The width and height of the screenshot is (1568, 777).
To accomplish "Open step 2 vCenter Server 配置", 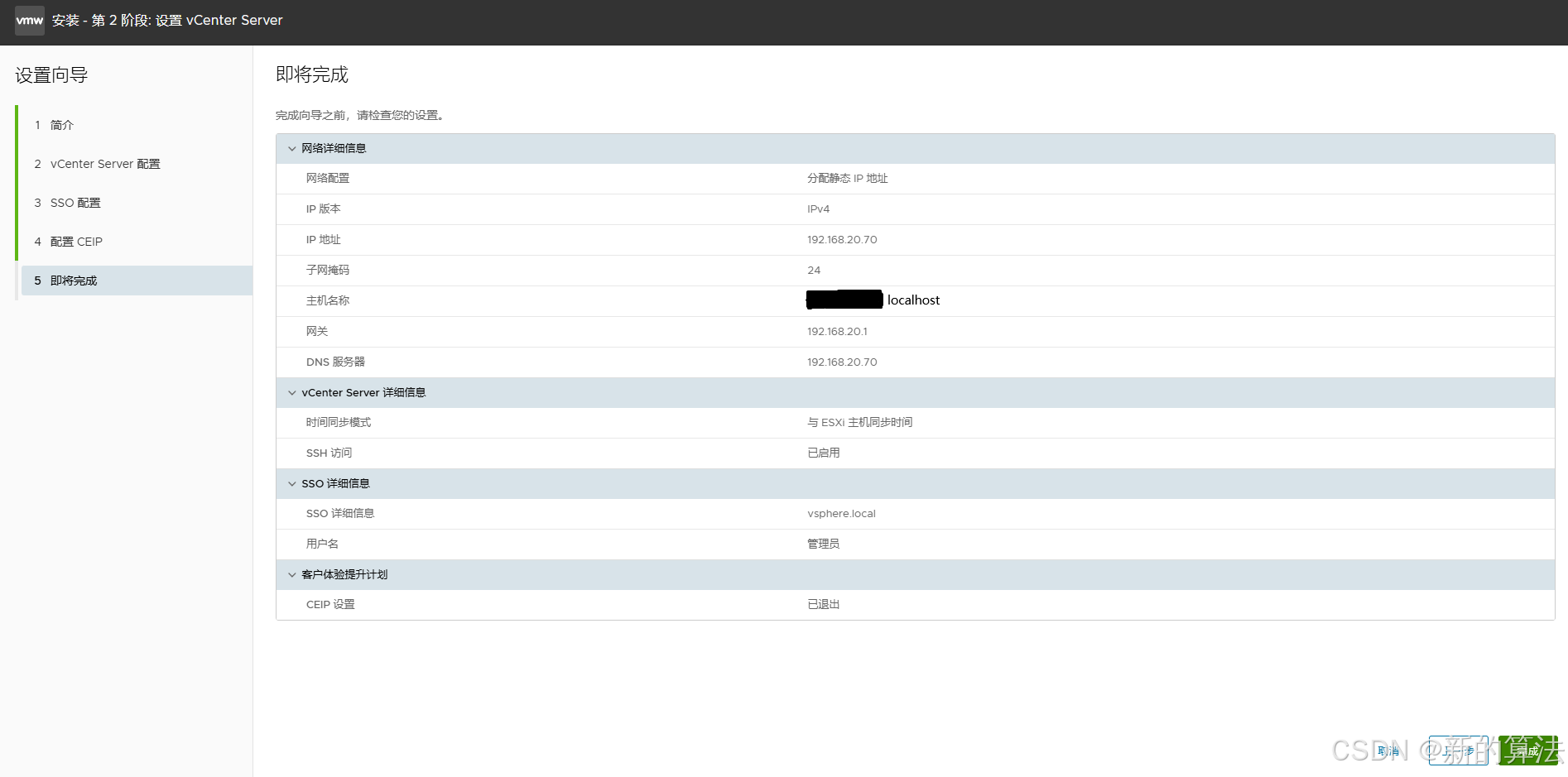I will tap(137, 164).
